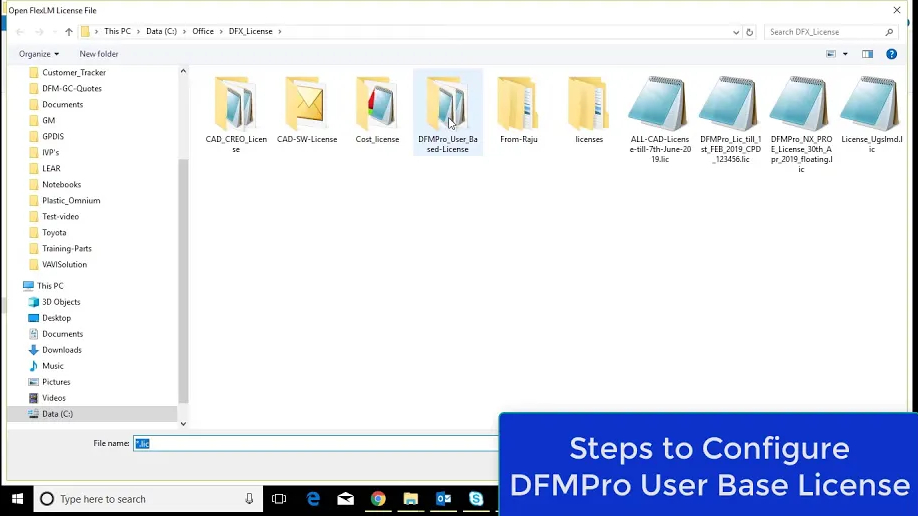Select Data (C:) drive in sidebar

point(94,414)
